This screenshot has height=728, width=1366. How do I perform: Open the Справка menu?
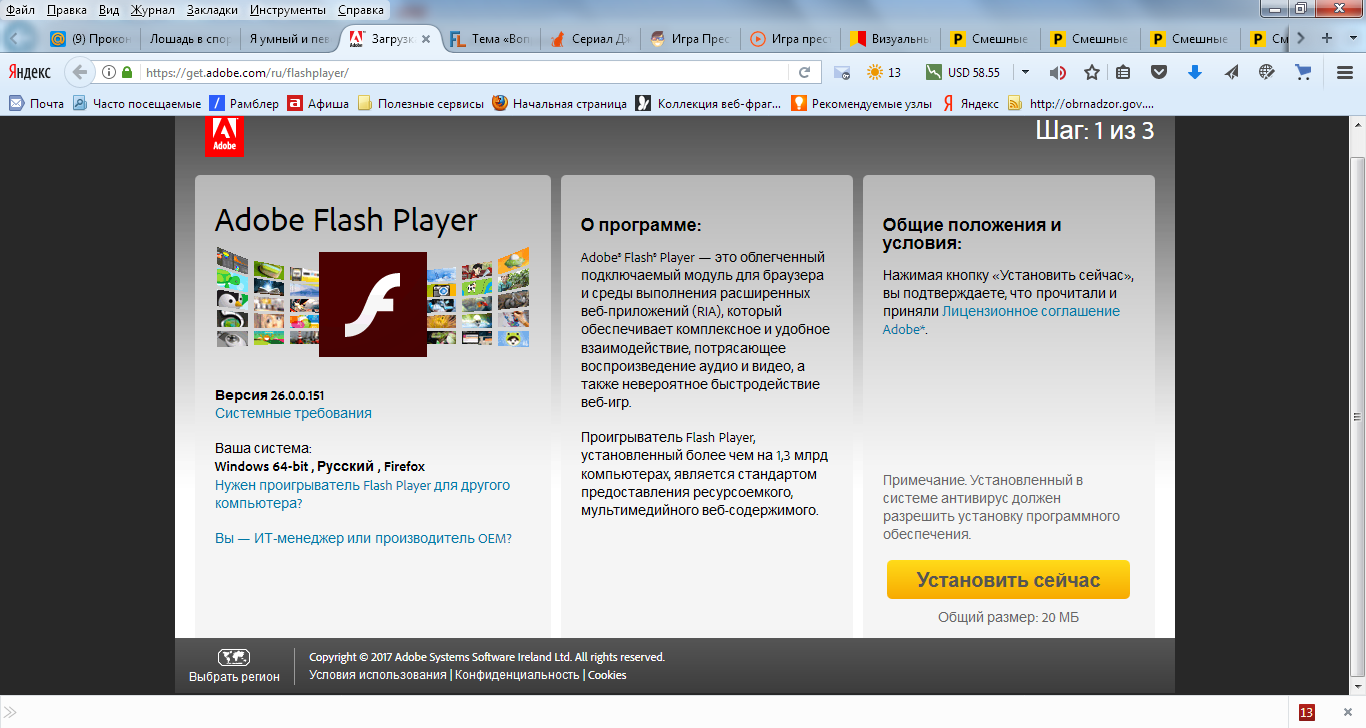click(x=360, y=10)
